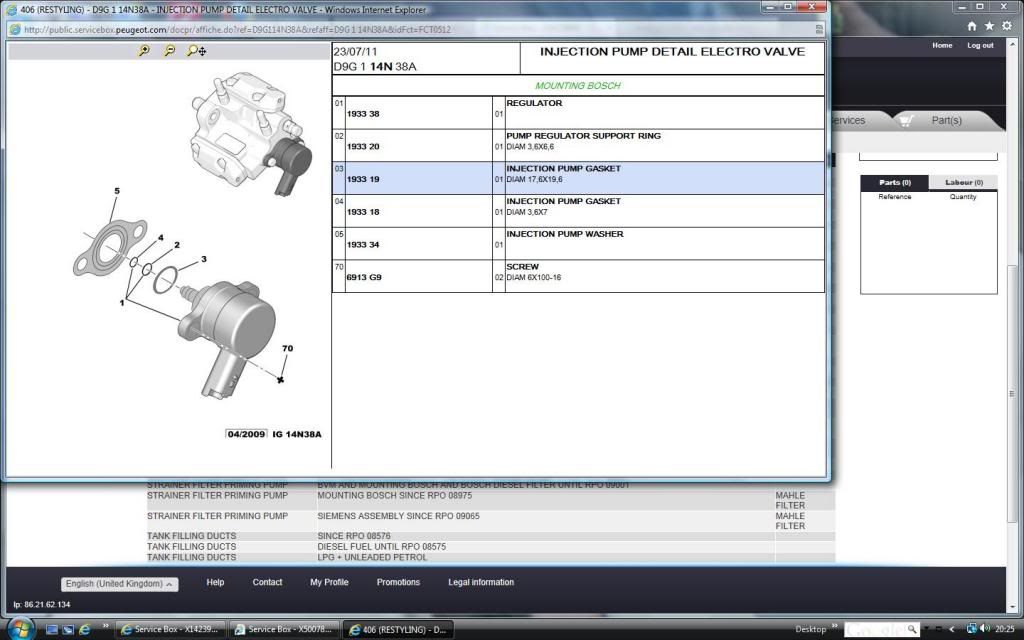This screenshot has height=640, width=1024.
Task: Switch to Service Box - X50078 taskbar button
Action: coord(285,630)
